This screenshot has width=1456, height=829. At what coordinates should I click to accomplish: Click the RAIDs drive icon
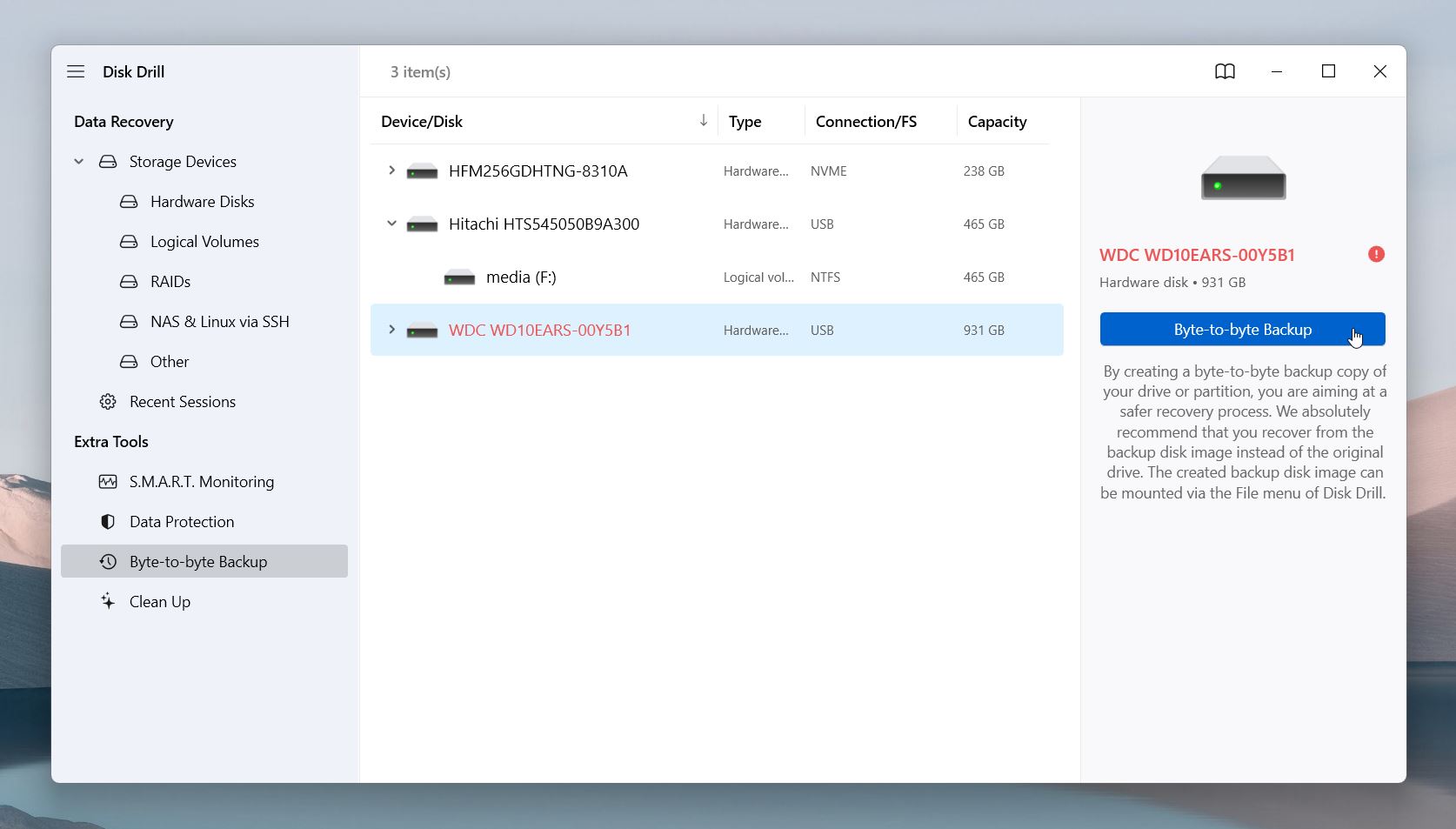point(129,282)
